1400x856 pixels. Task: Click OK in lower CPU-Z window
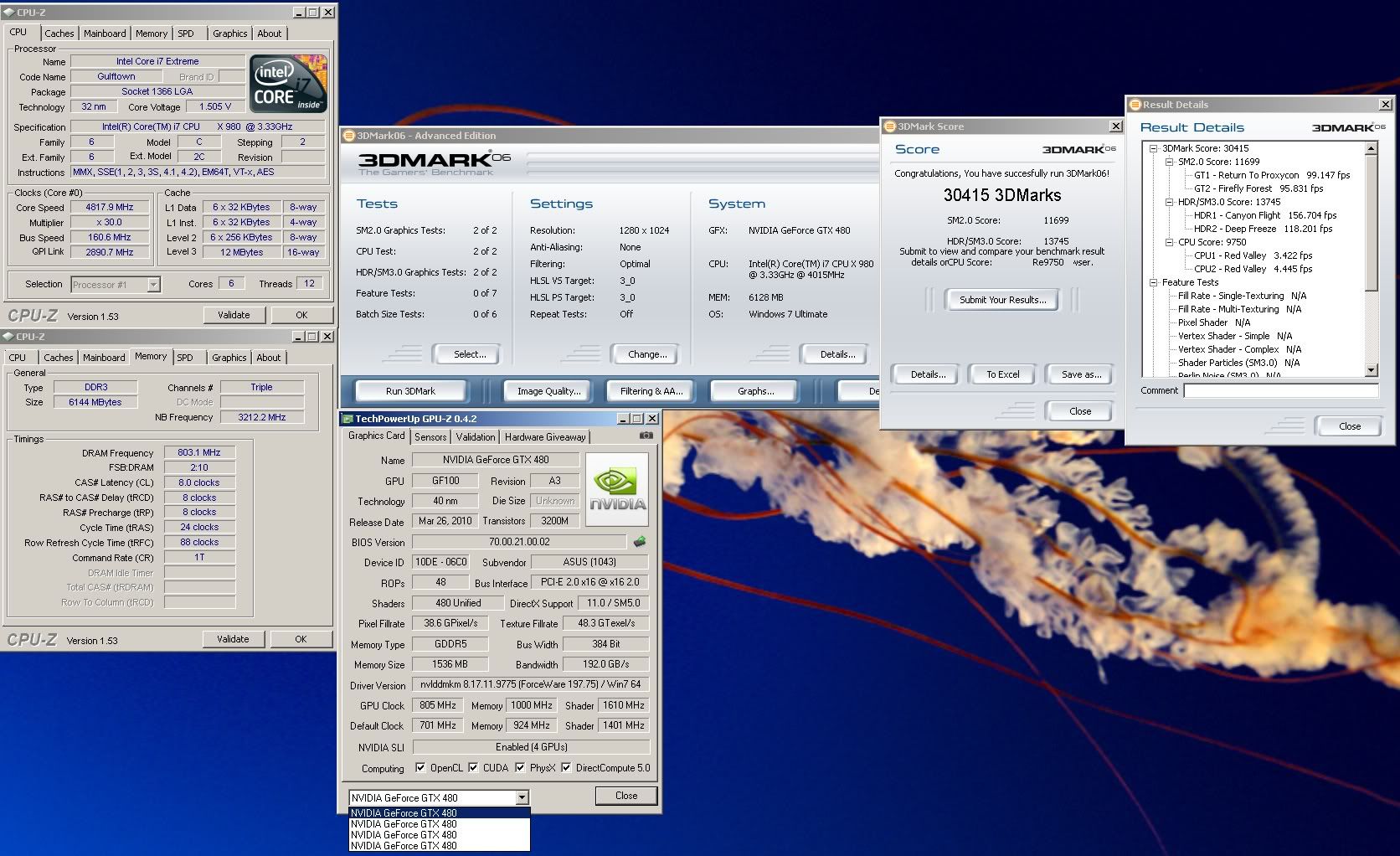[301, 639]
